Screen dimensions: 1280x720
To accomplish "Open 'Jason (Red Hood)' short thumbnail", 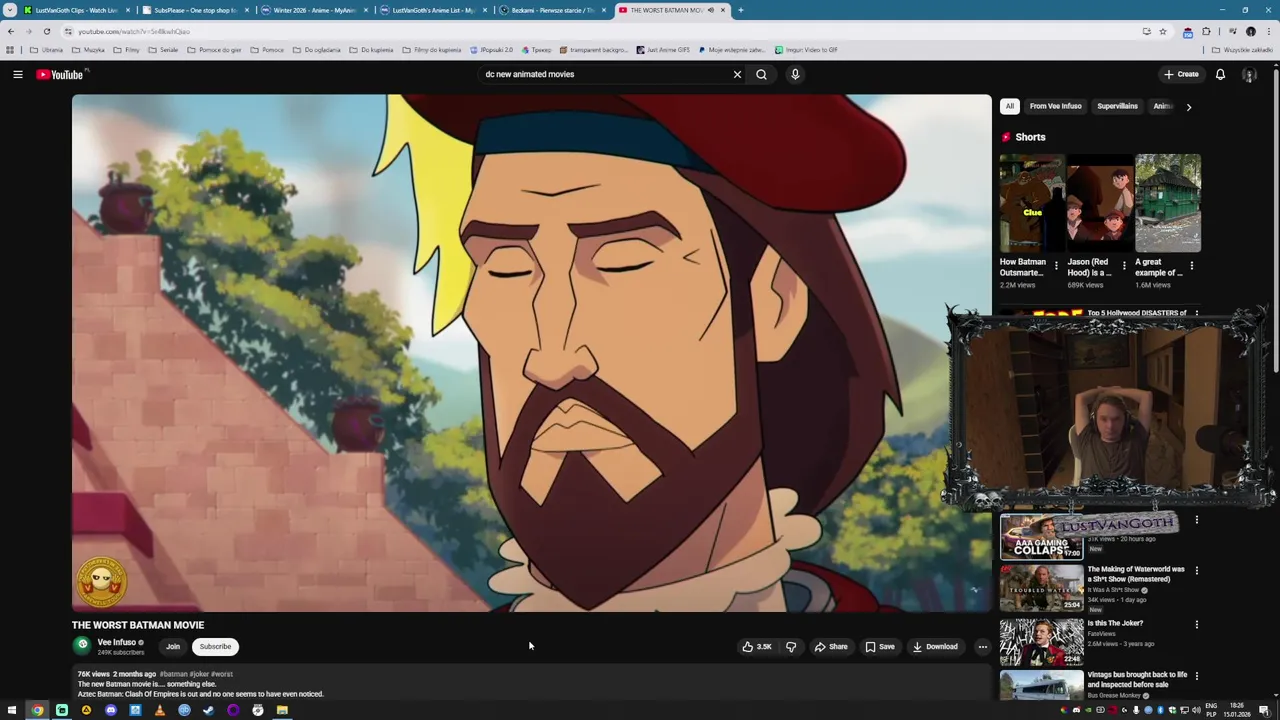I will click(1100, 203).
